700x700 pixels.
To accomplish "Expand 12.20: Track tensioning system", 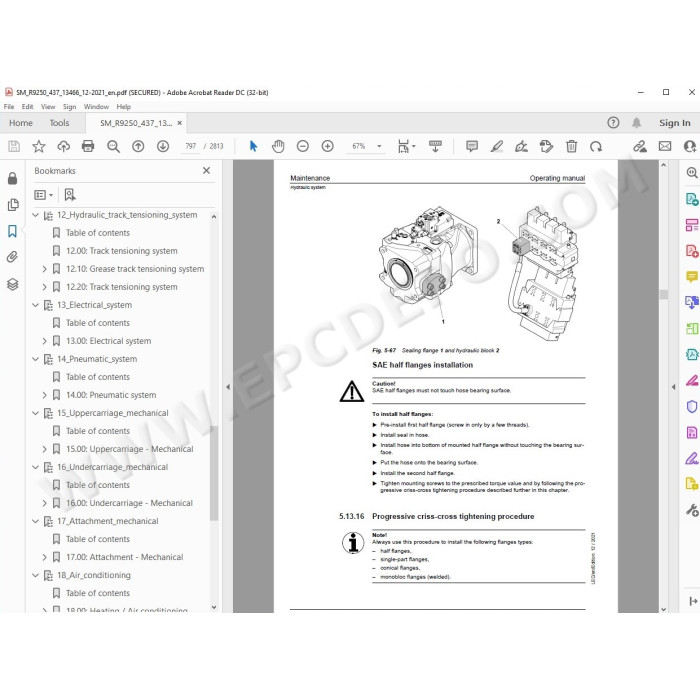I will point(44,287).
